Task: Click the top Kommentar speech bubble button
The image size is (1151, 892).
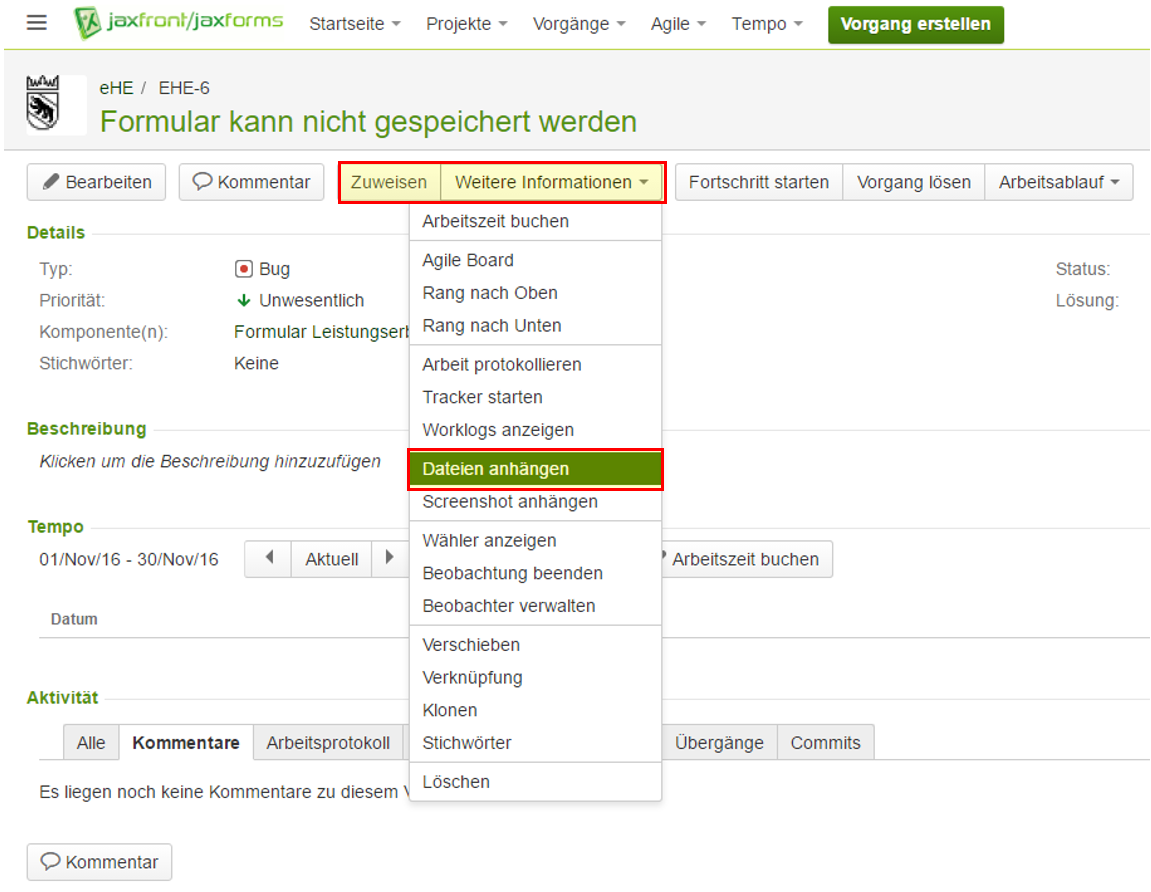Action: [251, 182]
